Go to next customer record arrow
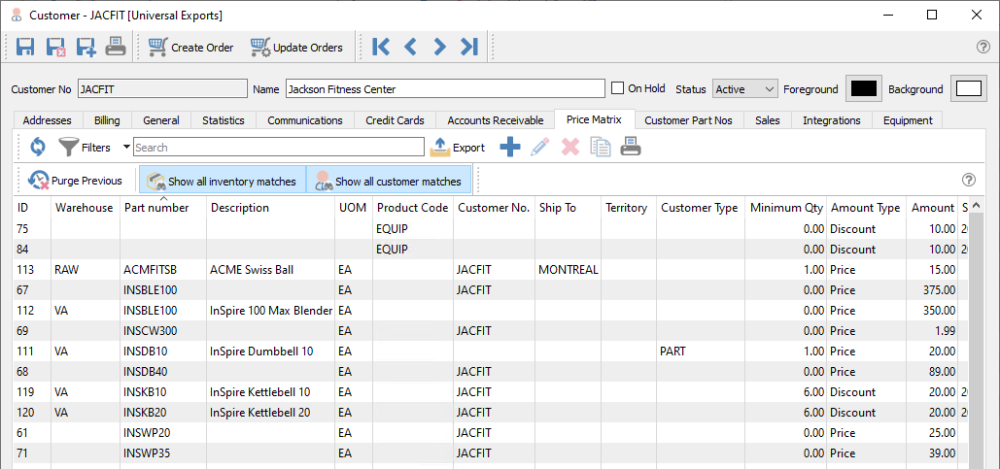This screenshot has width=1000, height=469. (x=439, y=47)
